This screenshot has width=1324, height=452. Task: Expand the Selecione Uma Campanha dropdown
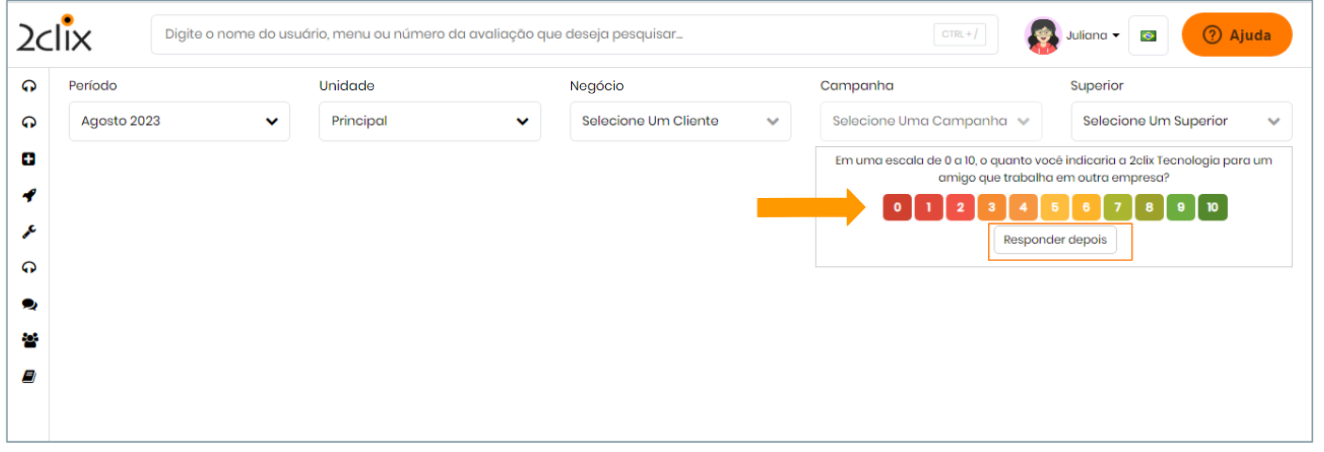(x=930, y=121)
